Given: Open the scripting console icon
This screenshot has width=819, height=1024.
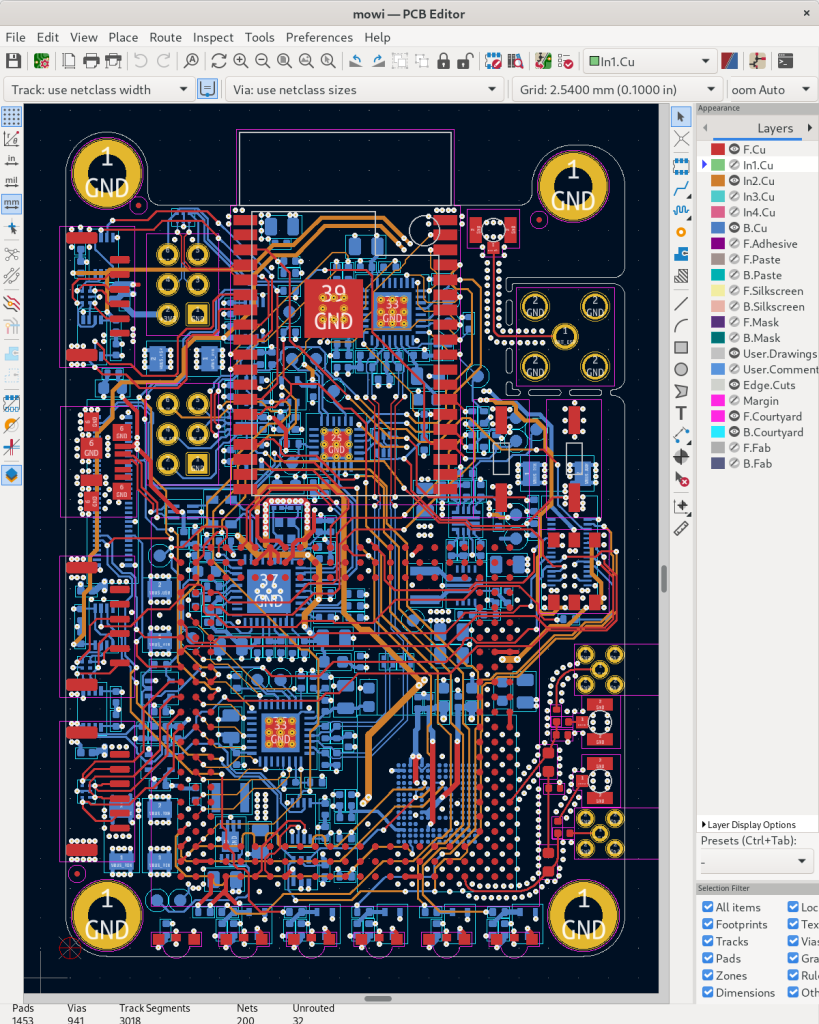Looking at the screenshot, I should point(786,62).
